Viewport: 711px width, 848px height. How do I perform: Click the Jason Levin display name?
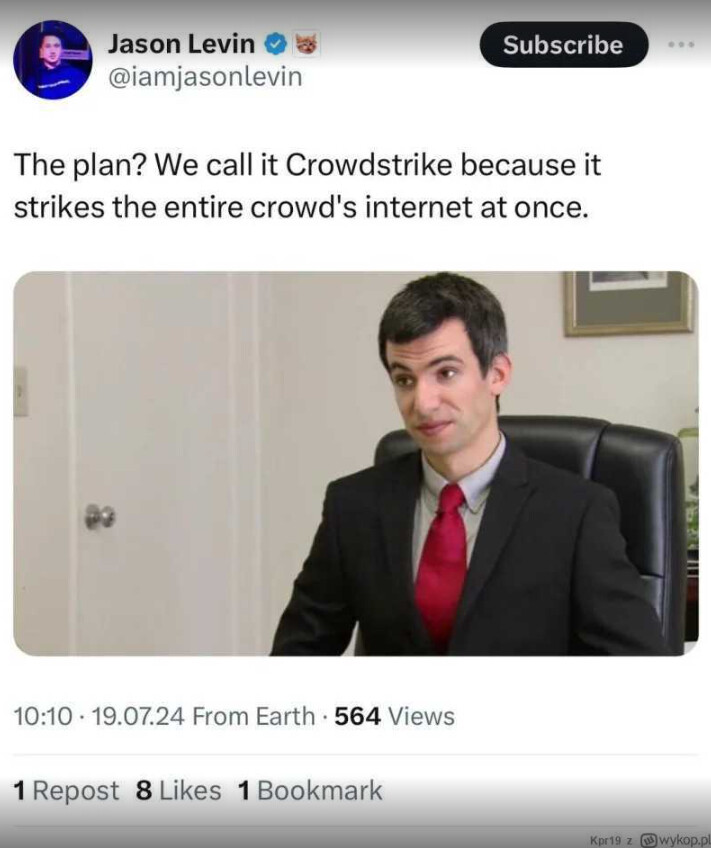[181, 44]
